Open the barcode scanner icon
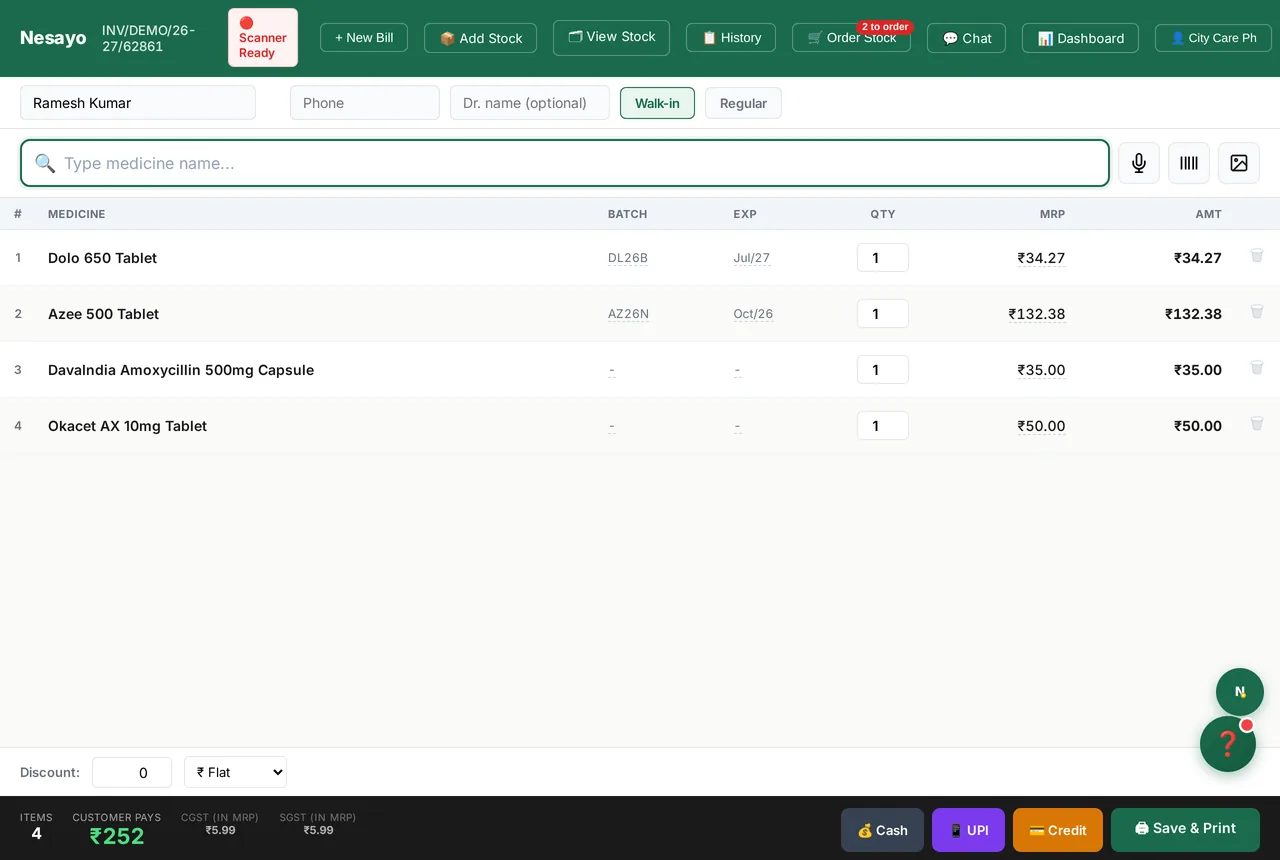Screen dimensions: 1280x860 tap(1189, 163)
